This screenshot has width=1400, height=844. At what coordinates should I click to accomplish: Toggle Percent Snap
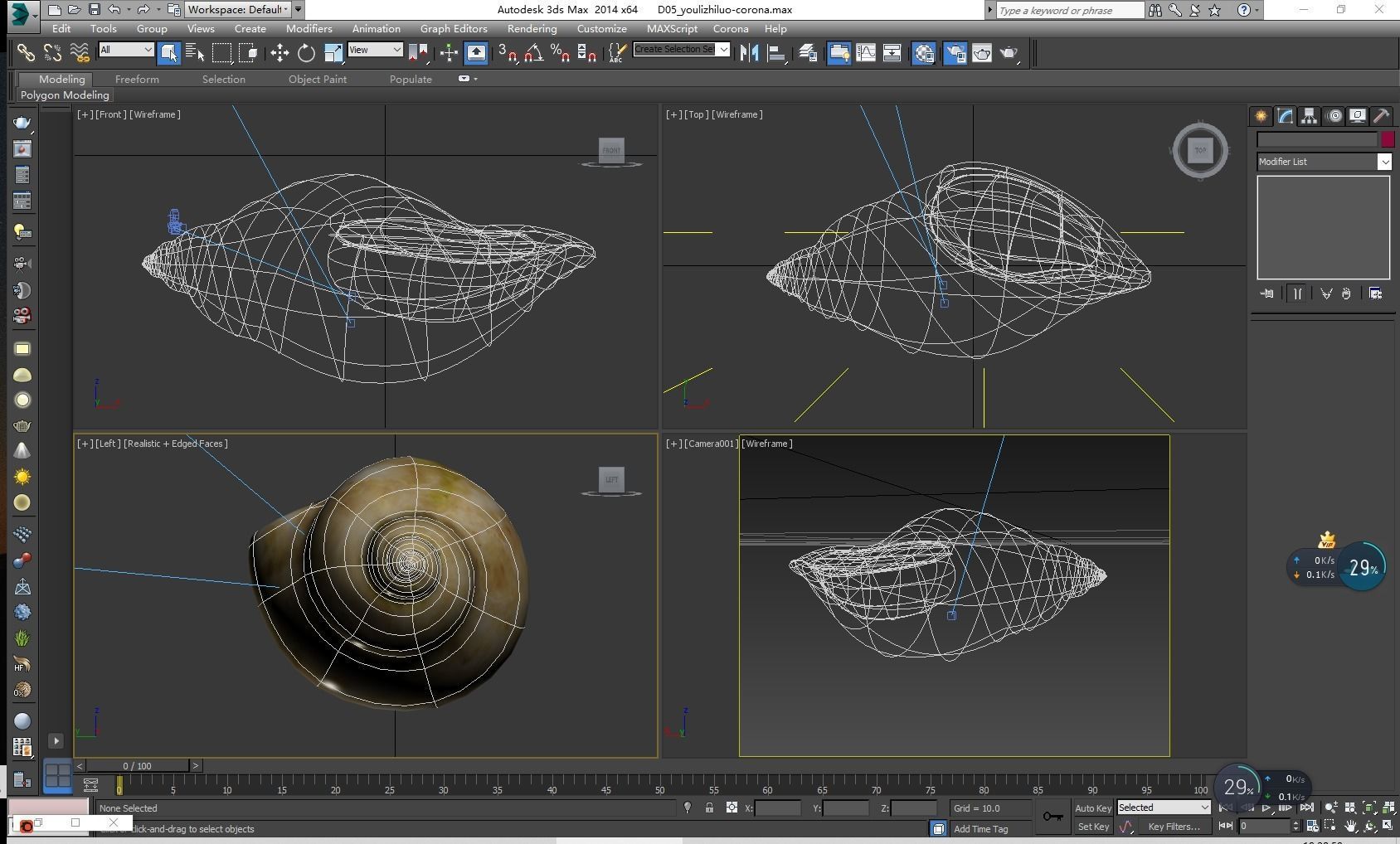(560, 53)
